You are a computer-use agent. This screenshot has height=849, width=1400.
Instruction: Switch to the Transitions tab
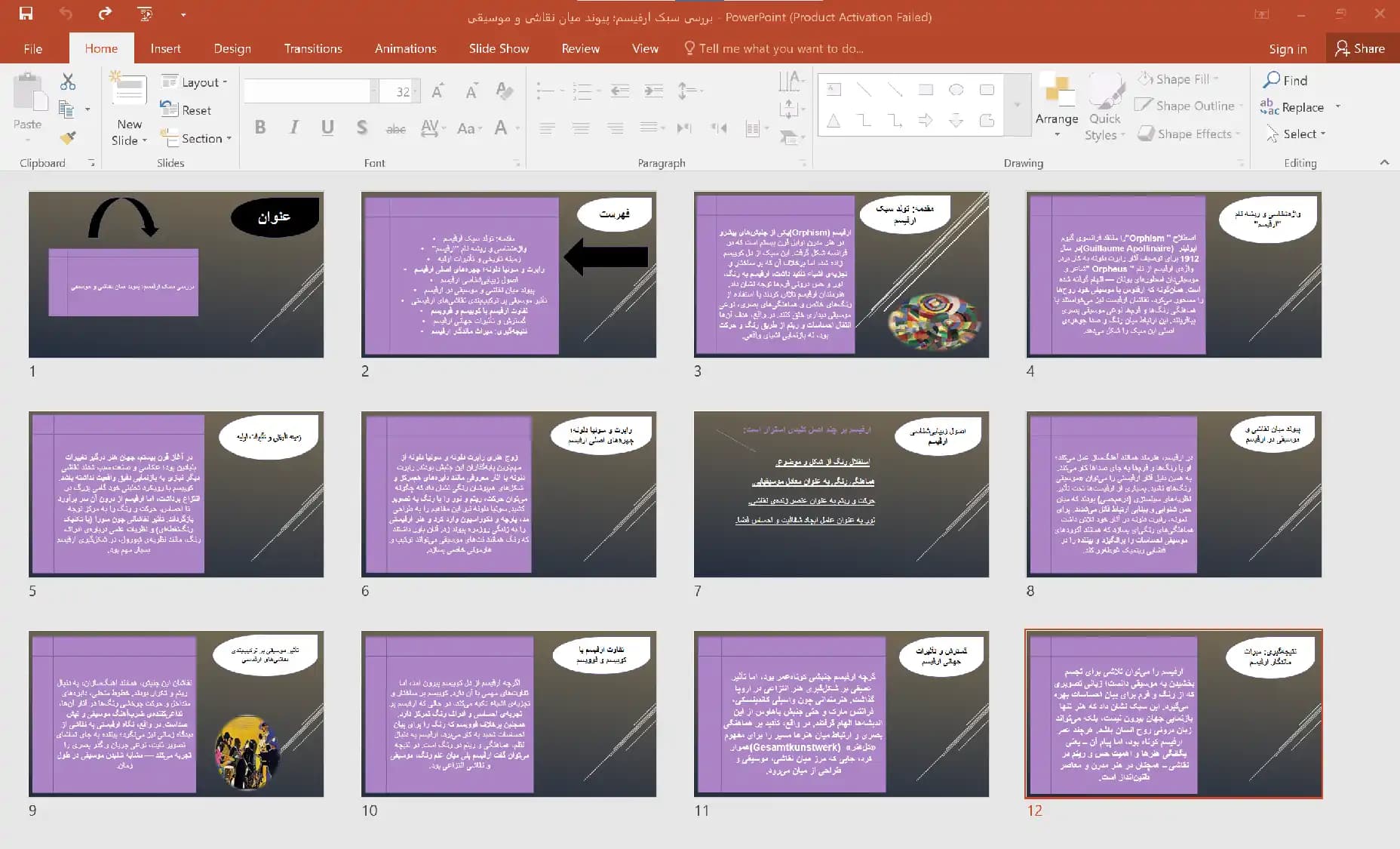click(x=313, y=48)
